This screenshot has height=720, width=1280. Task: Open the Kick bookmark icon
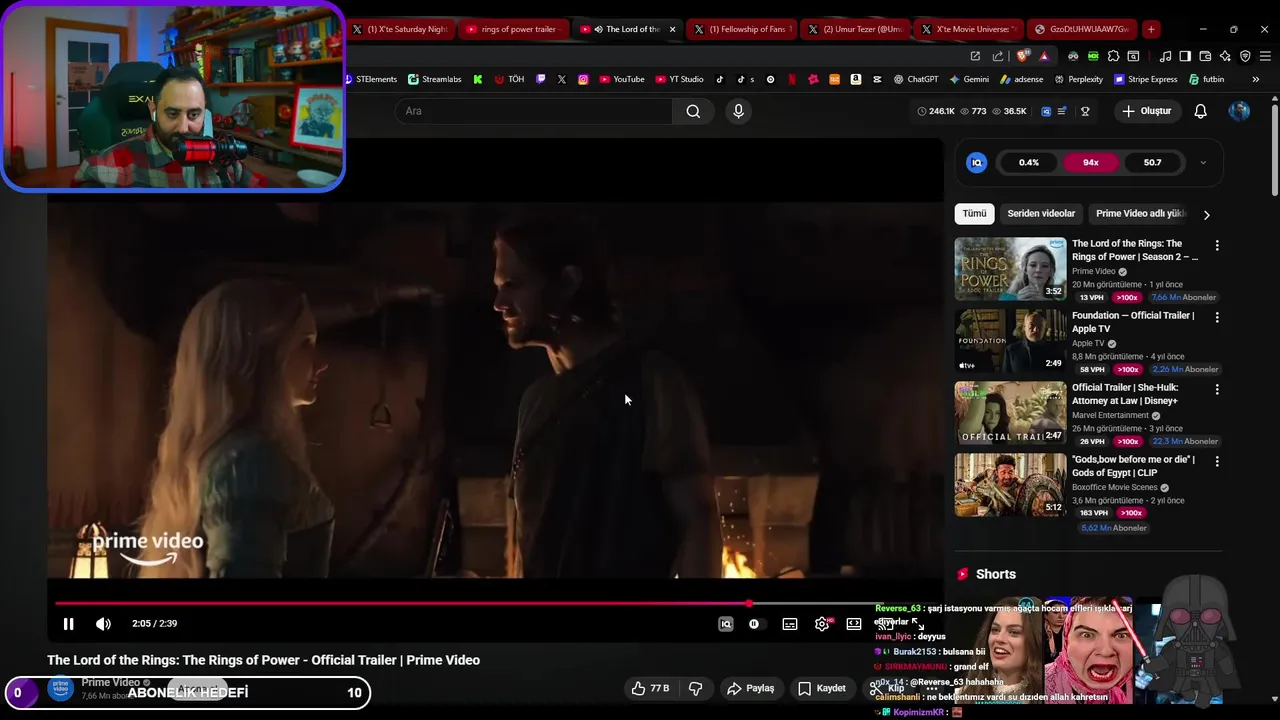[x=478, y=79]
